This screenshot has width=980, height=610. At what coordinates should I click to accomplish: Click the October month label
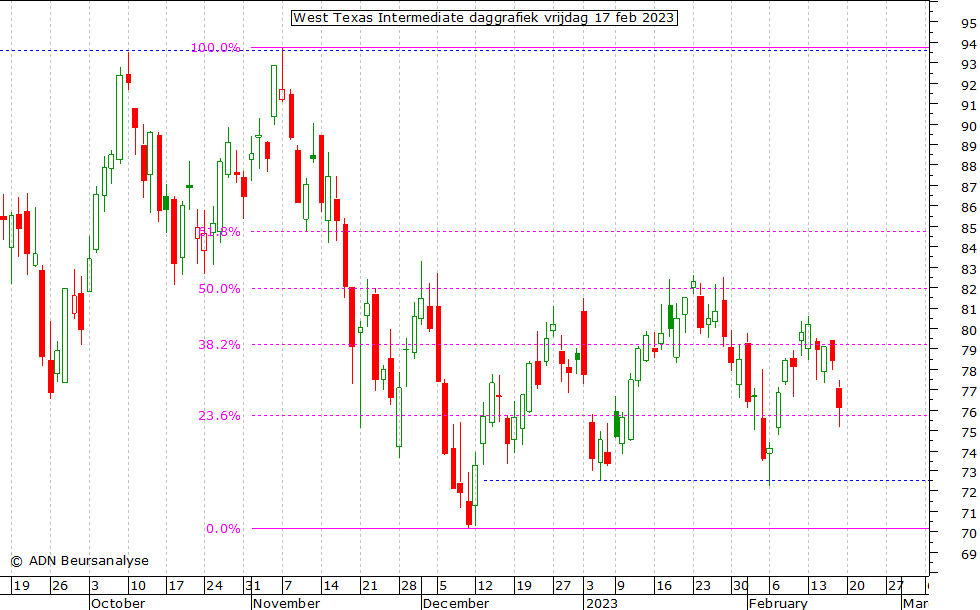tap(117, 603)
